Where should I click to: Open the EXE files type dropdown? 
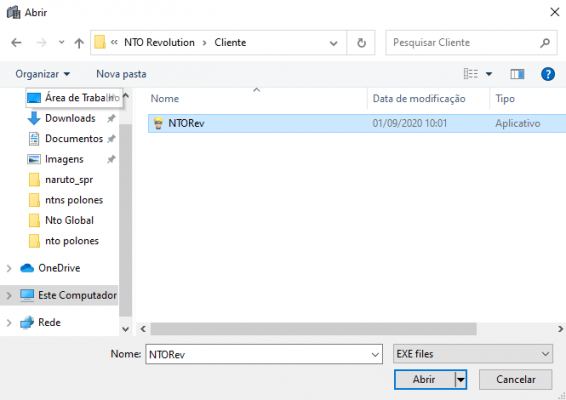pos(473,354)
